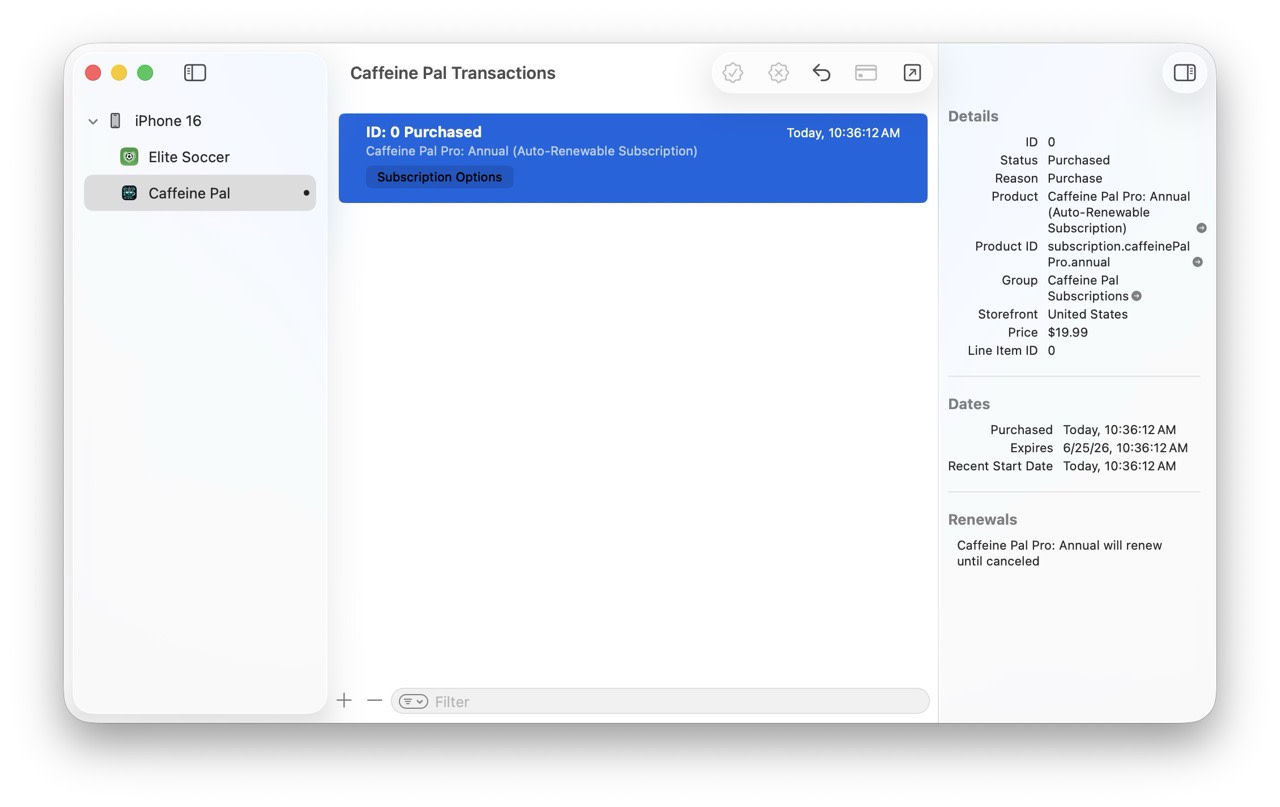This screenshot has width=1280, height=807.
Task: Click the credit card toolbar icon
Action: [866, 73]
